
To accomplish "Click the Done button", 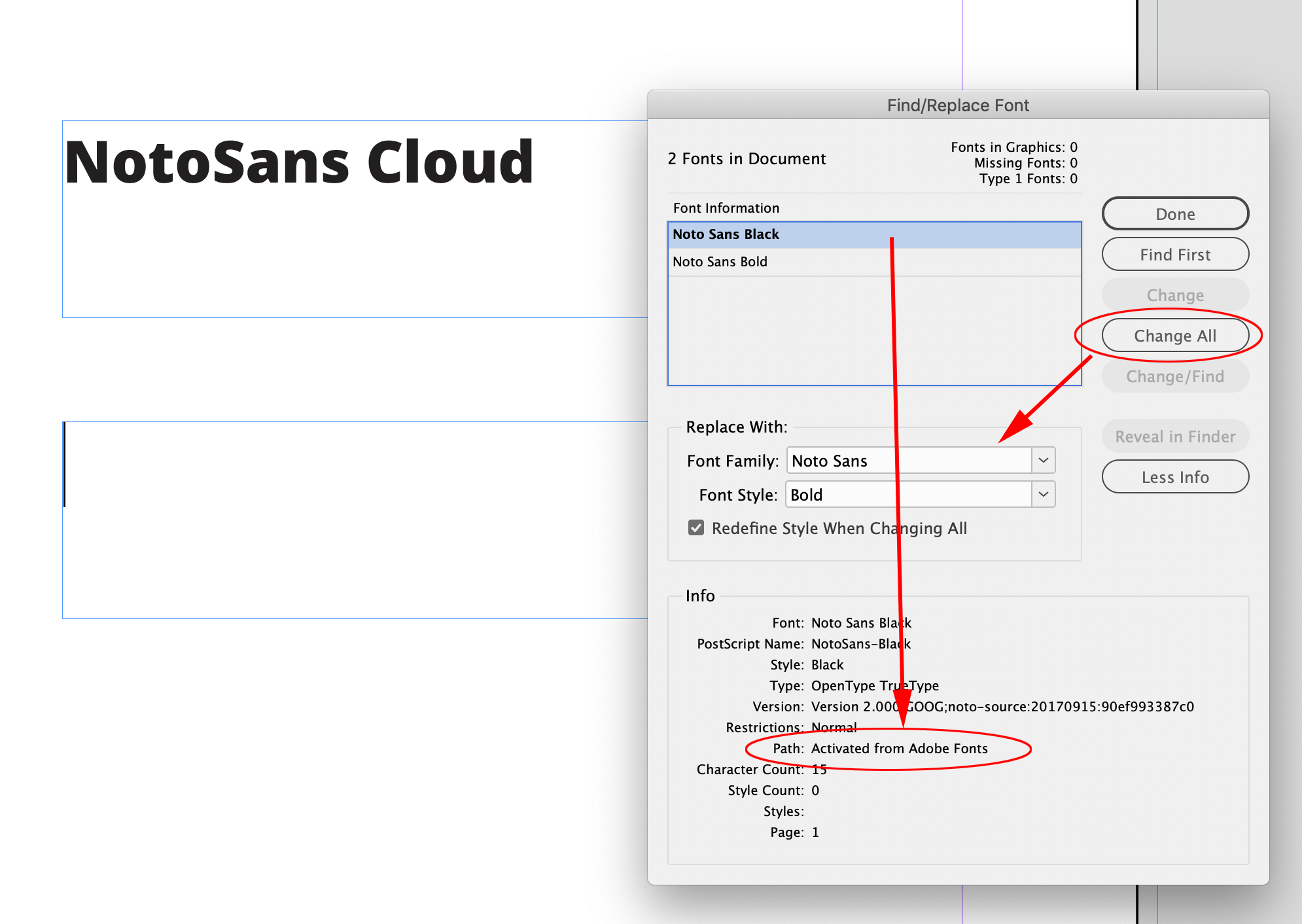I will 1174,213.
